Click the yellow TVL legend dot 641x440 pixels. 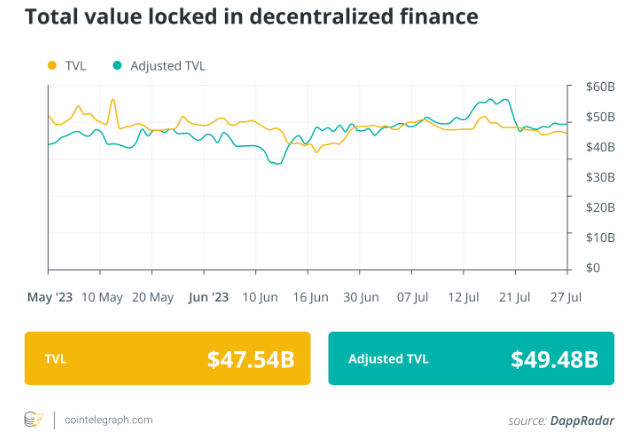click(52, 65)
